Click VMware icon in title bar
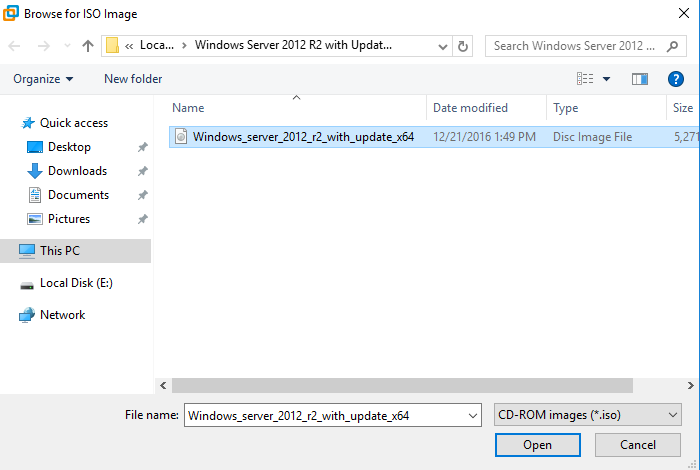Viewport: 700px width, 470px height. (x=11, y=13)
